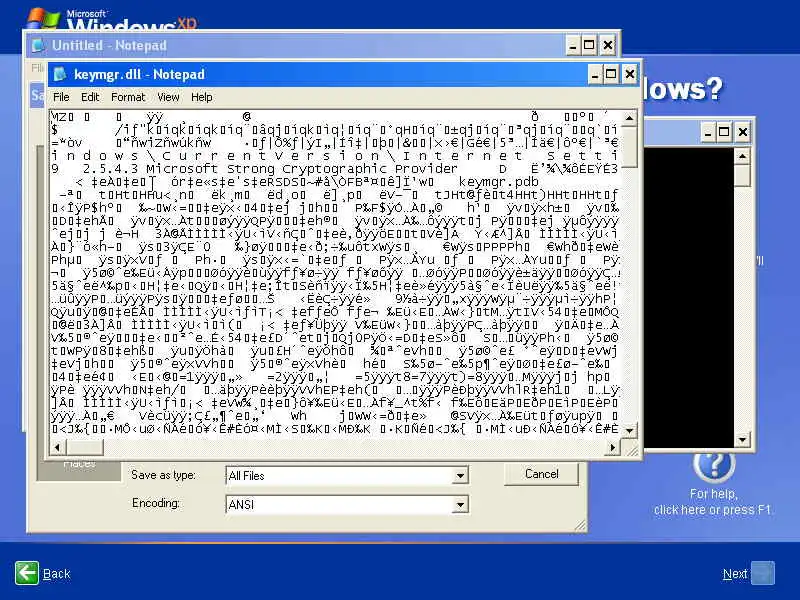Open the File menu in keymgr.dll Notepad
Viewport: 800px width, 600px height.
point(61,97)
